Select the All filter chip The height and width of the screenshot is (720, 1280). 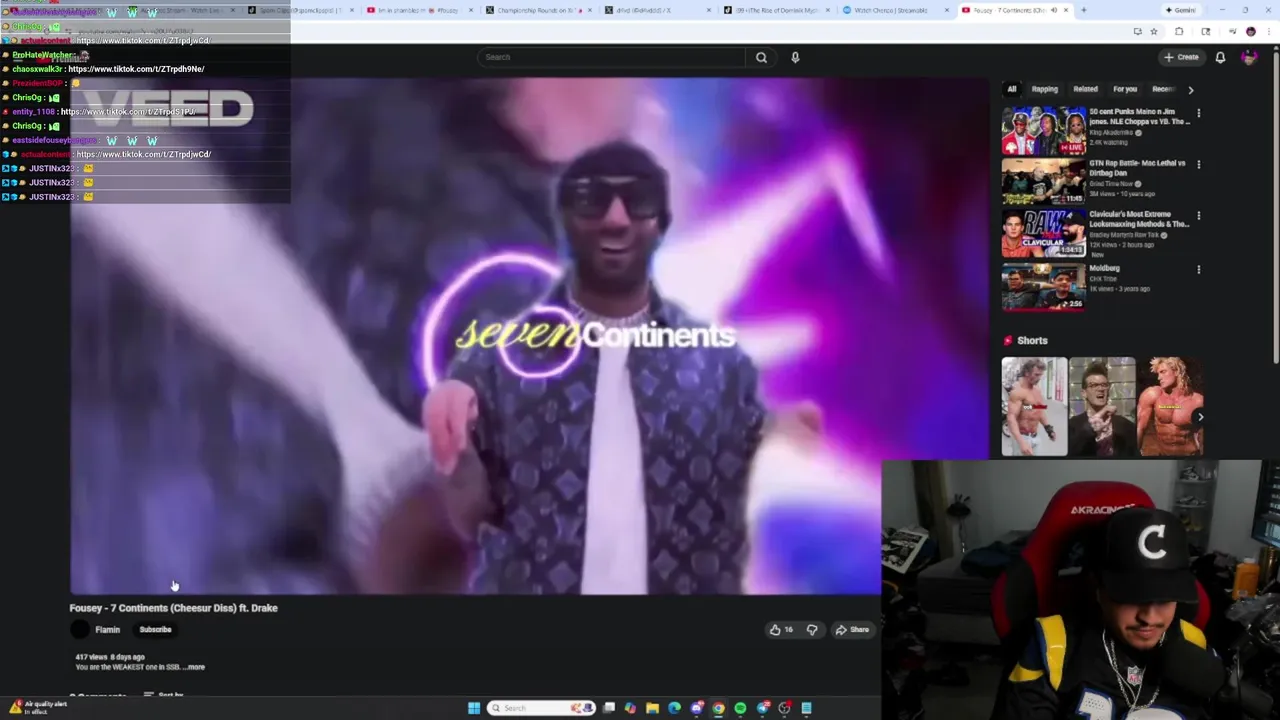point(1011,89)
